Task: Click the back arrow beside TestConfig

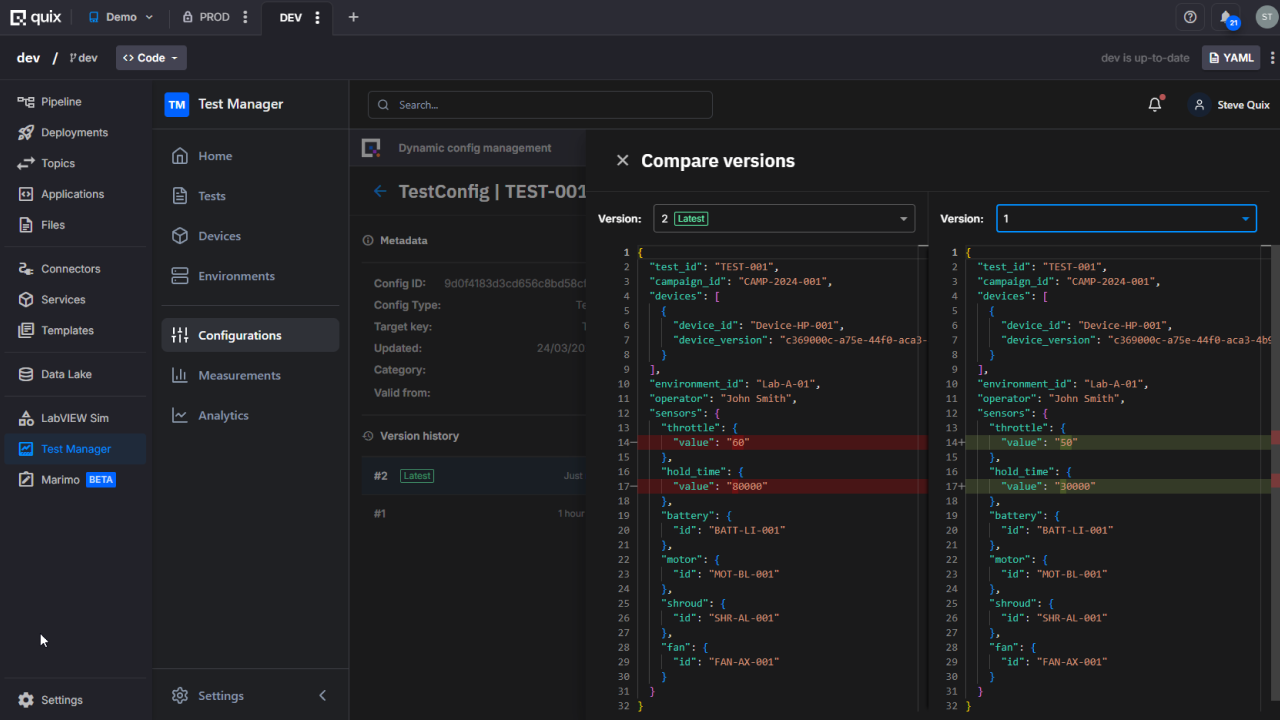Action: (x=380, y=191)
